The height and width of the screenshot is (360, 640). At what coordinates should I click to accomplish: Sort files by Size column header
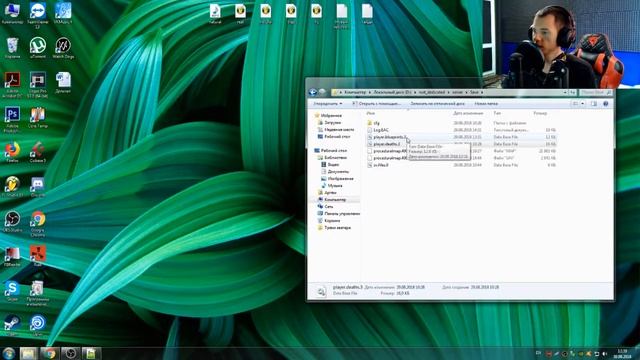coord(540,113)
